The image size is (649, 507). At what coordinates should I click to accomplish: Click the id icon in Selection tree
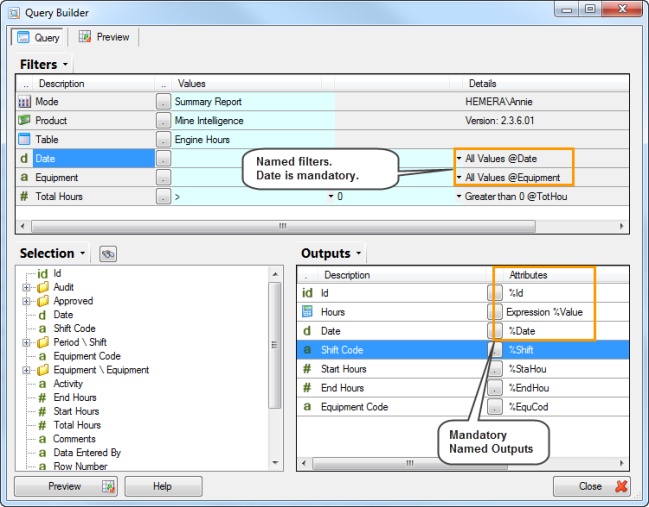click(x=43, y=274)
